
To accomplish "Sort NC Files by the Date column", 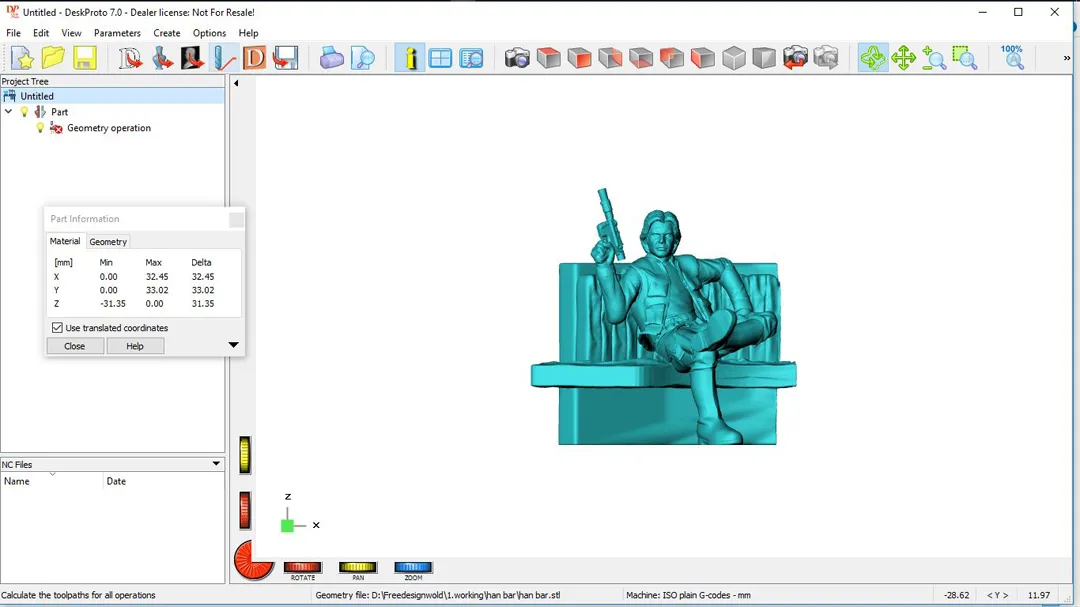I will [x=164, y=481].
